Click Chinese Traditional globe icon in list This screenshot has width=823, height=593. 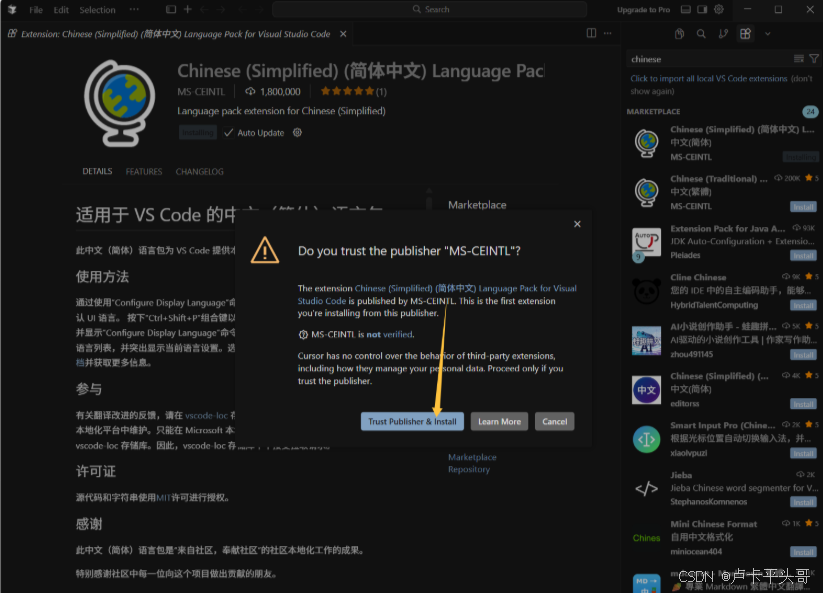[x=647, y=192]
